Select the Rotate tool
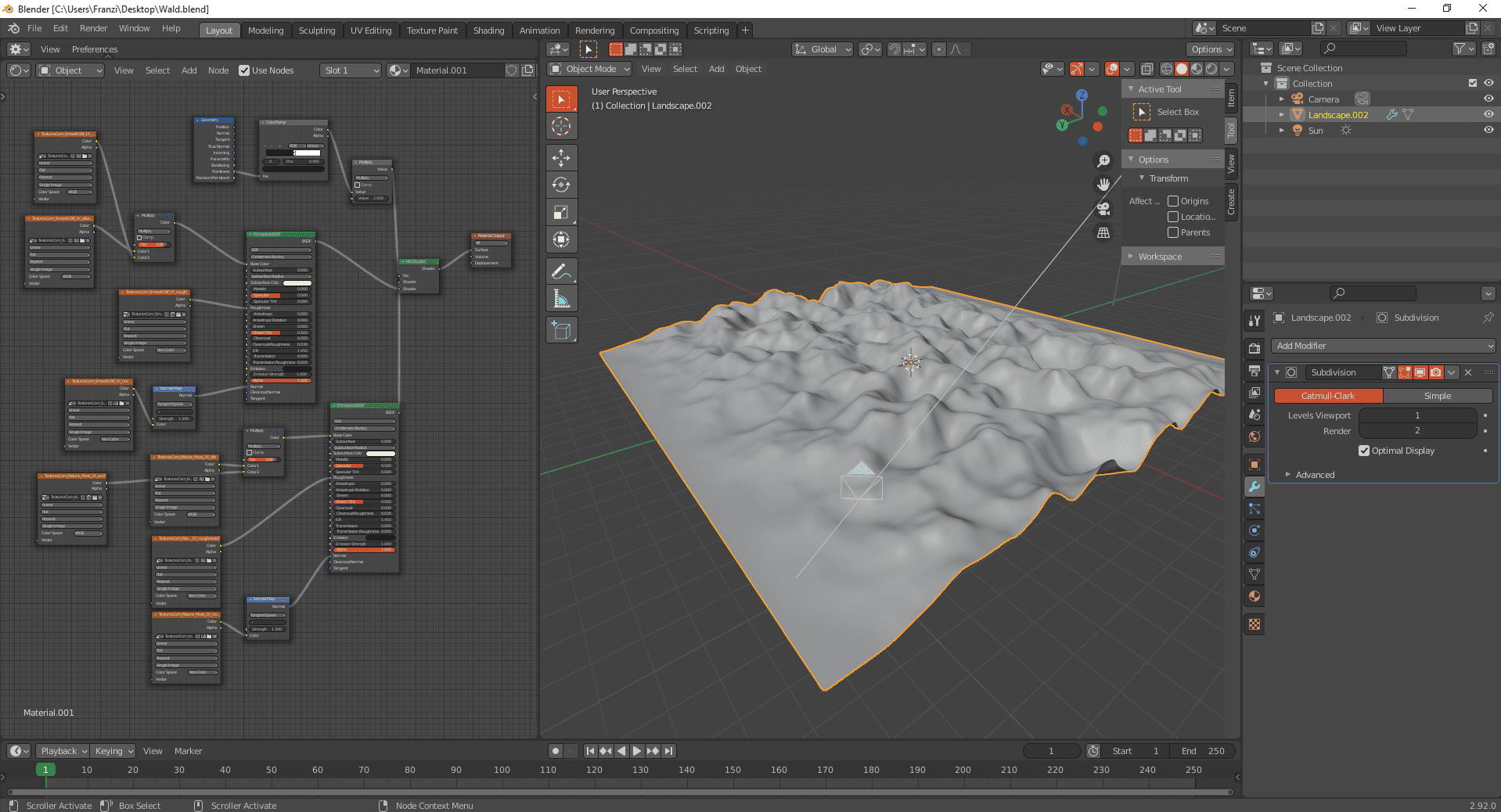This screenshot has height=812, width=1501. click(561, 185)
